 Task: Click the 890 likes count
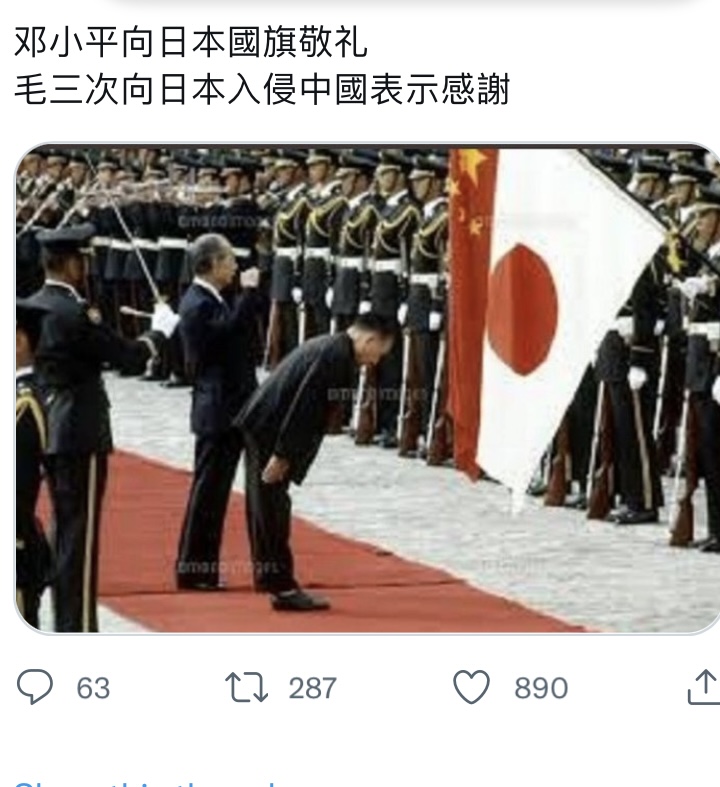tap(541, 688)
